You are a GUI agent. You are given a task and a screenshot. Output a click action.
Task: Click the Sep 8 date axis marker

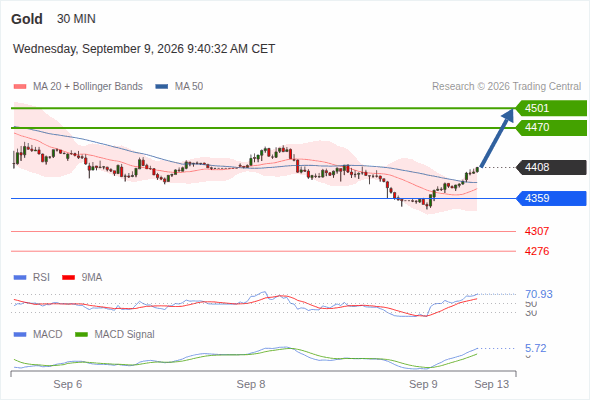coord(251,385)
